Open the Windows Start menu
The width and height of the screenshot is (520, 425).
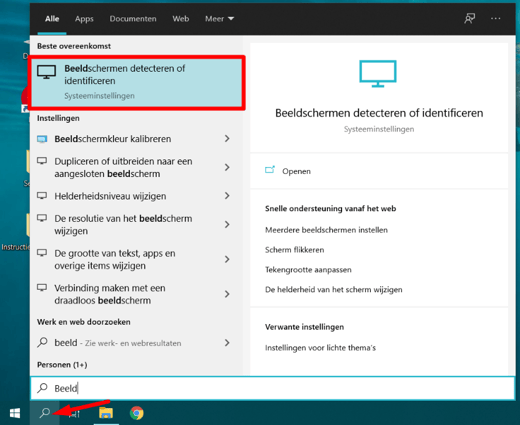15,413
